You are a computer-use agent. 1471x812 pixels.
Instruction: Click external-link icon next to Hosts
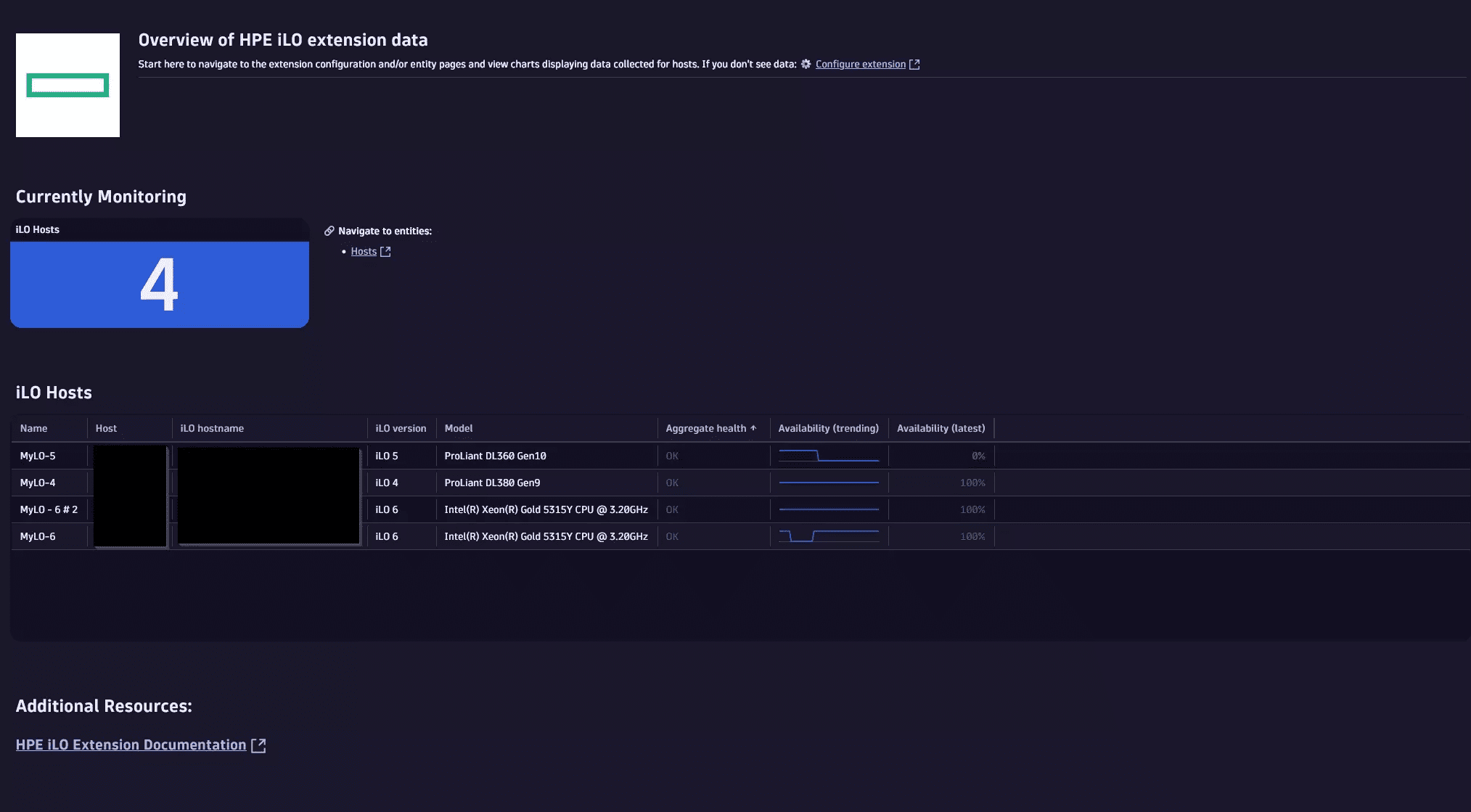tap(385, 251)
